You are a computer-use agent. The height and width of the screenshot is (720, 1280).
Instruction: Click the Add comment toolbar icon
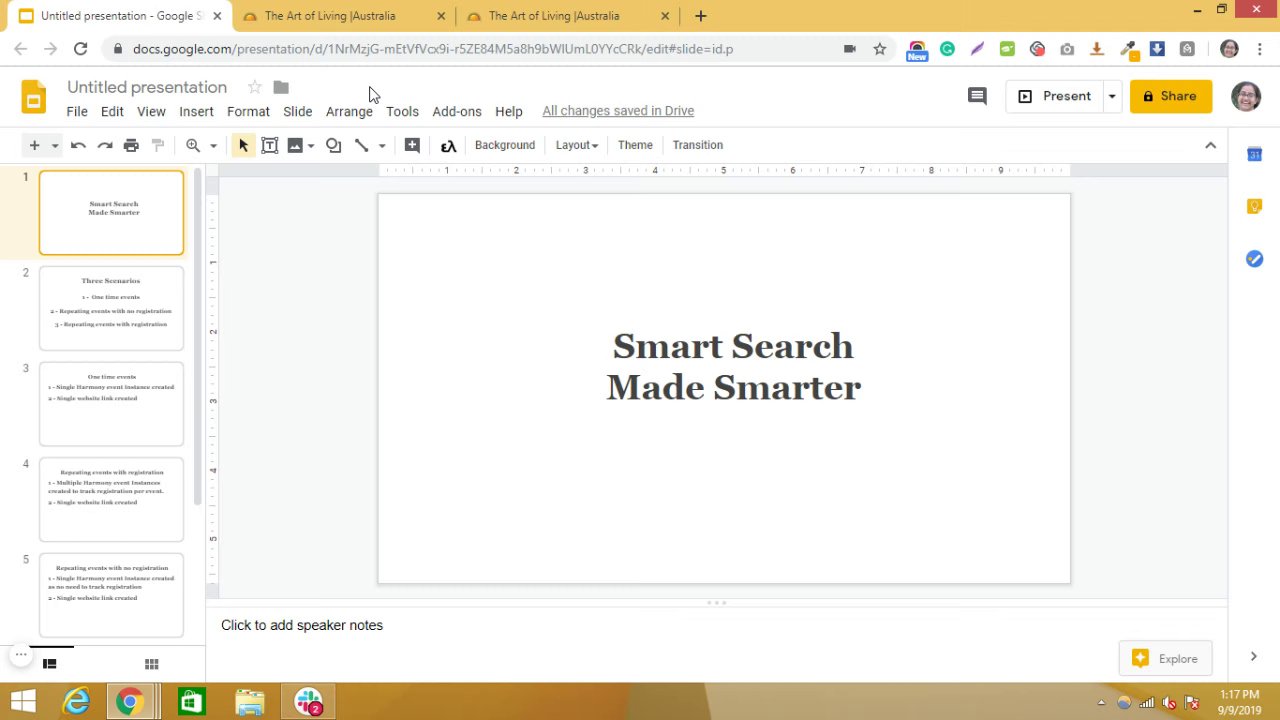coord(412,145)
